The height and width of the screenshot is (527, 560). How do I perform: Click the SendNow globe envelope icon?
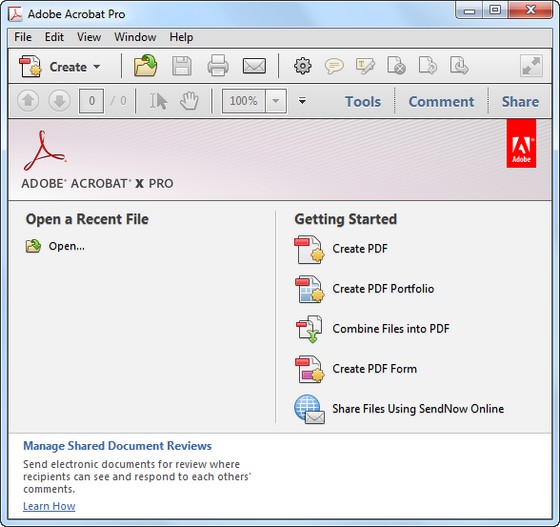(x=309, y=409)
